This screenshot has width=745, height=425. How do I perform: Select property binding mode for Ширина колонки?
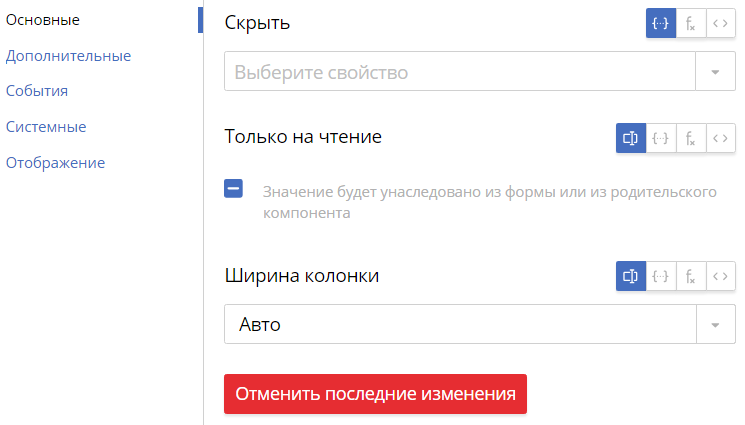660,276
